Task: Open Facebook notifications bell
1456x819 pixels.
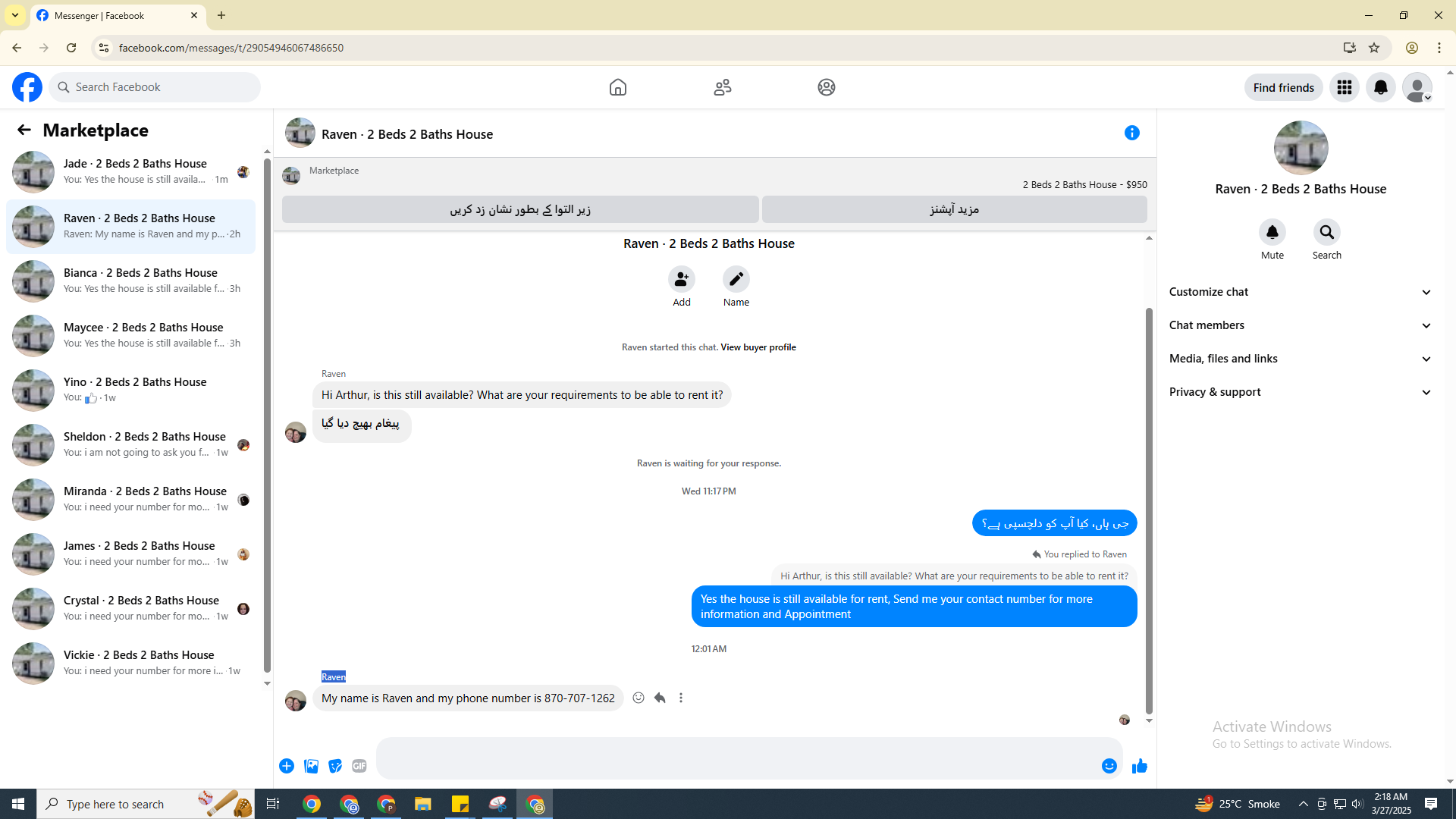Action: pos(1380,87)
